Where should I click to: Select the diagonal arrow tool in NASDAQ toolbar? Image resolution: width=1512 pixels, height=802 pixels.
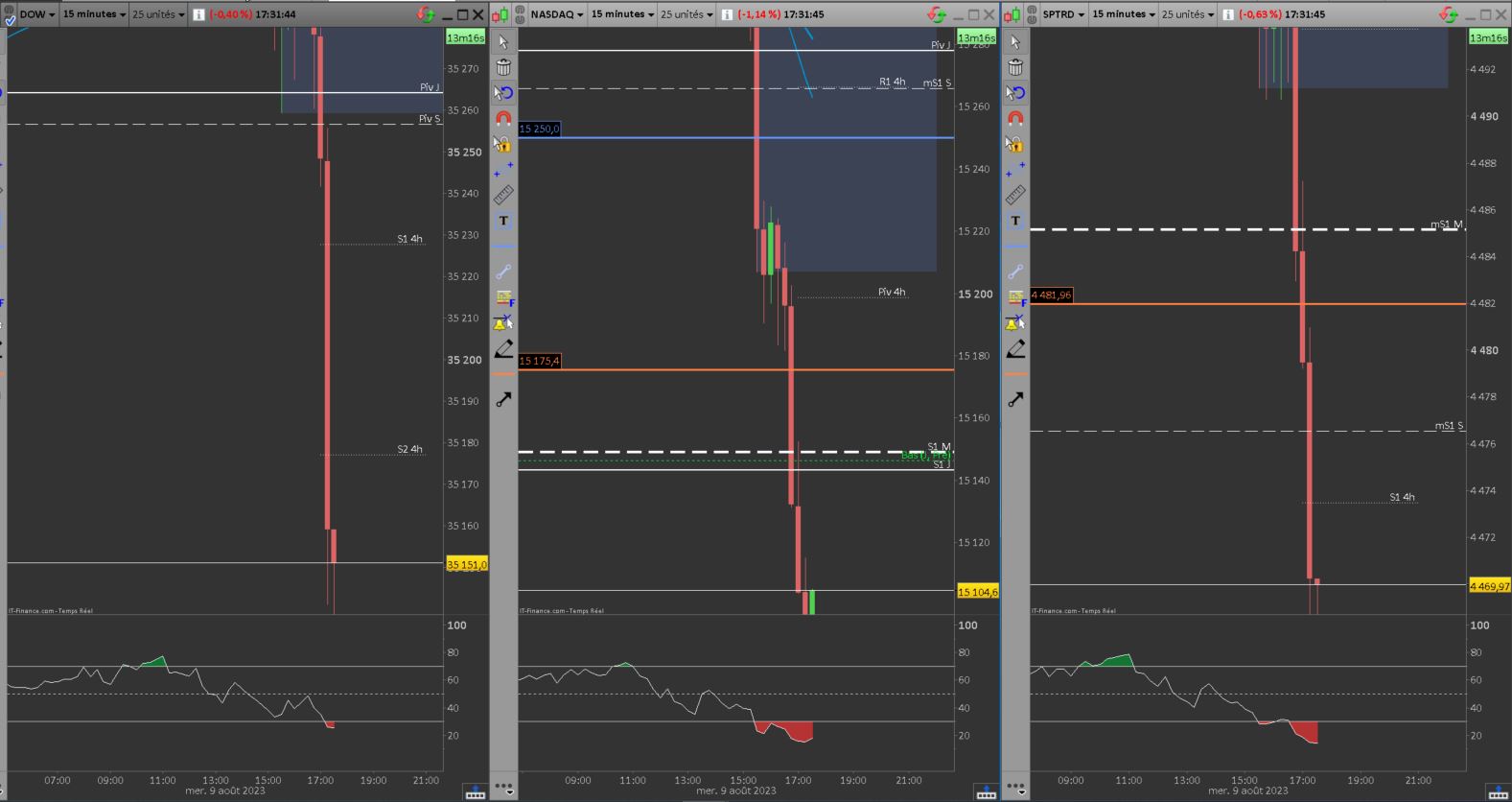(503, 399)
